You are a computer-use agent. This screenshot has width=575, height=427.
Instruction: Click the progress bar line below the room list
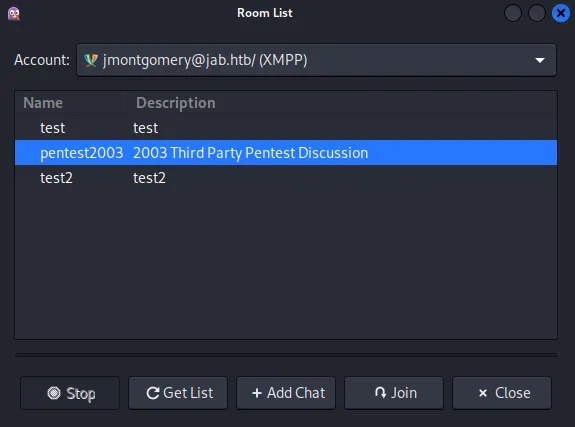coord(286,355)
